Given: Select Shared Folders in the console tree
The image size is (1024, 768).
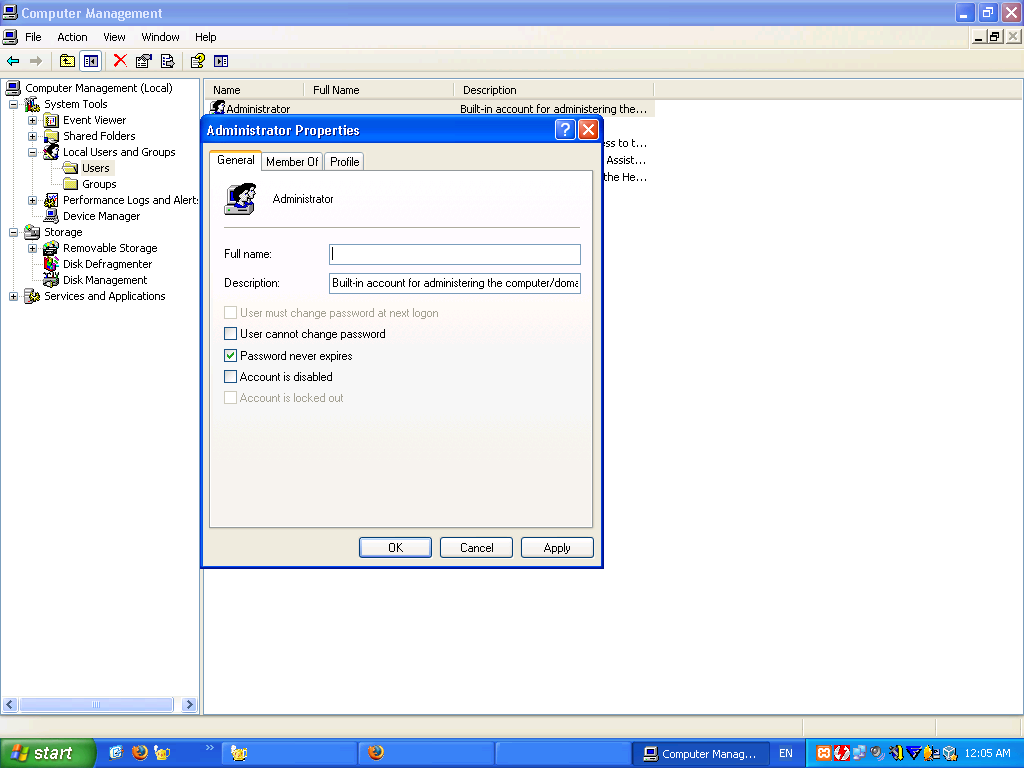Looking at the screenshot, I should click(x=99, y=136).
